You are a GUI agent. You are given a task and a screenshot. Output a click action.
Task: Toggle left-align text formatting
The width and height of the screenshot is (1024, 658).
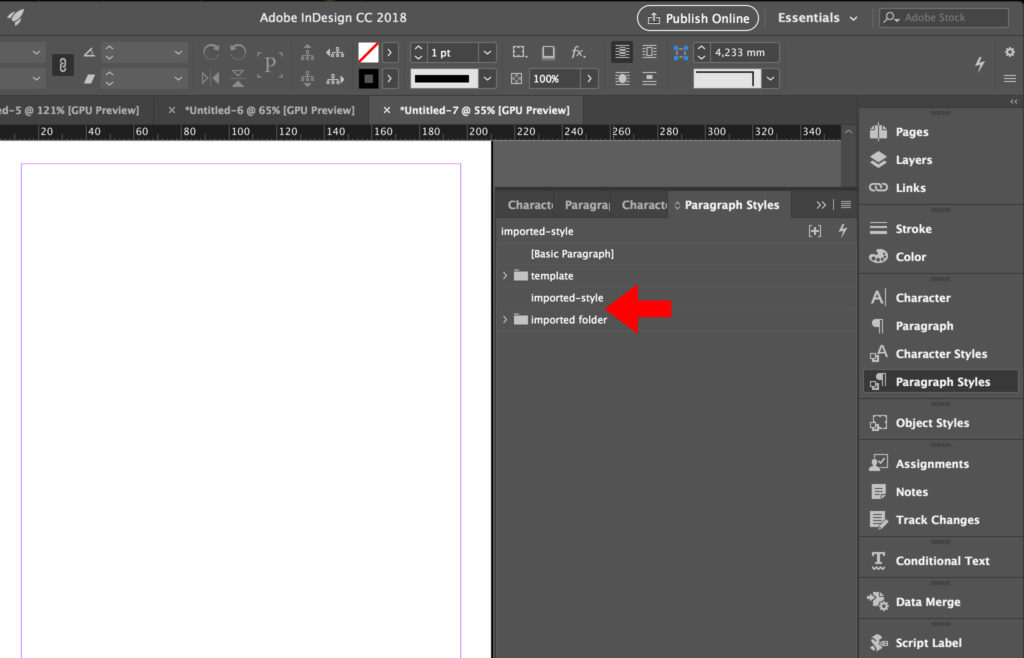click(x=622, y=51)
